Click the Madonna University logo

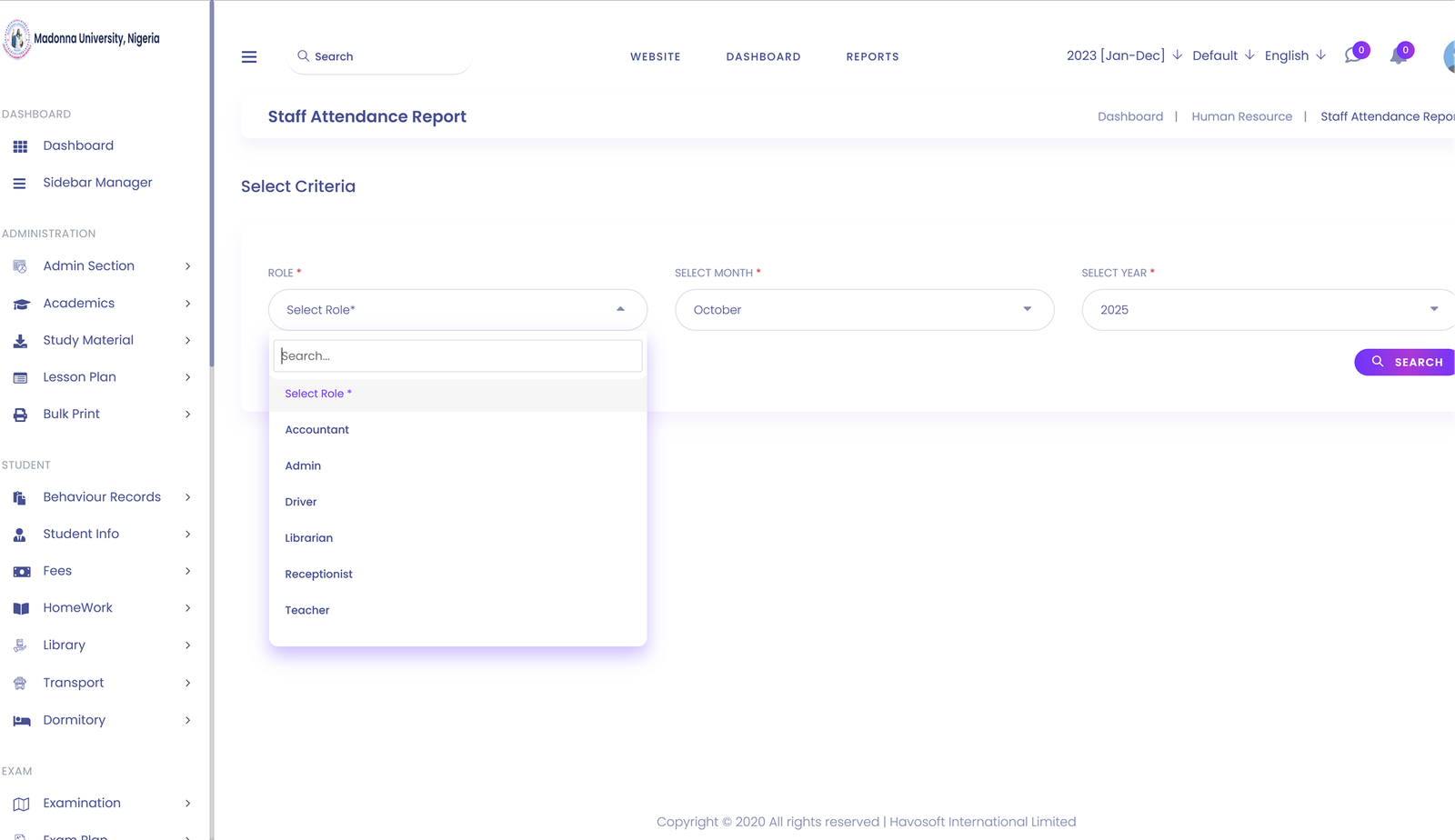17,39
